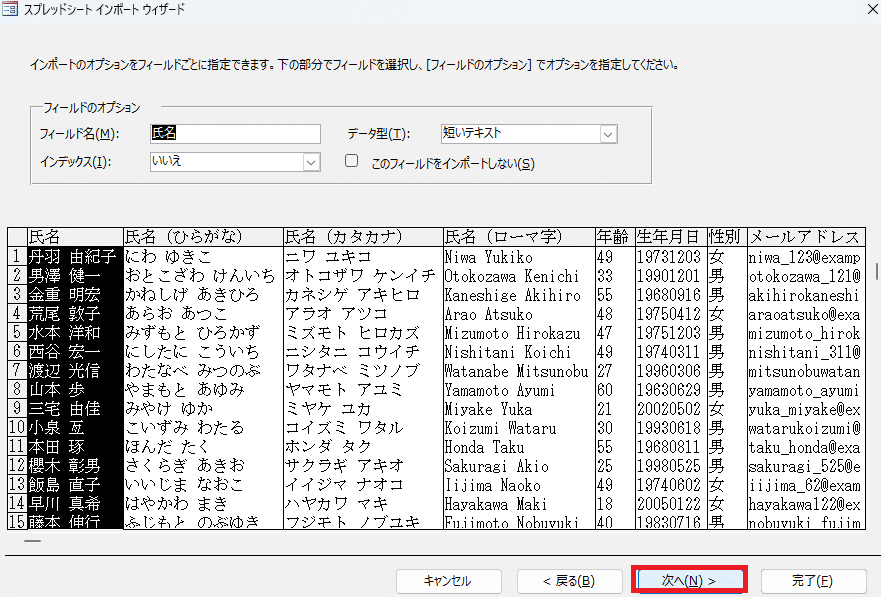Viewport: 881px width, 597px height.
Task: Select the 年齢 column header
Action: point(615,237)
